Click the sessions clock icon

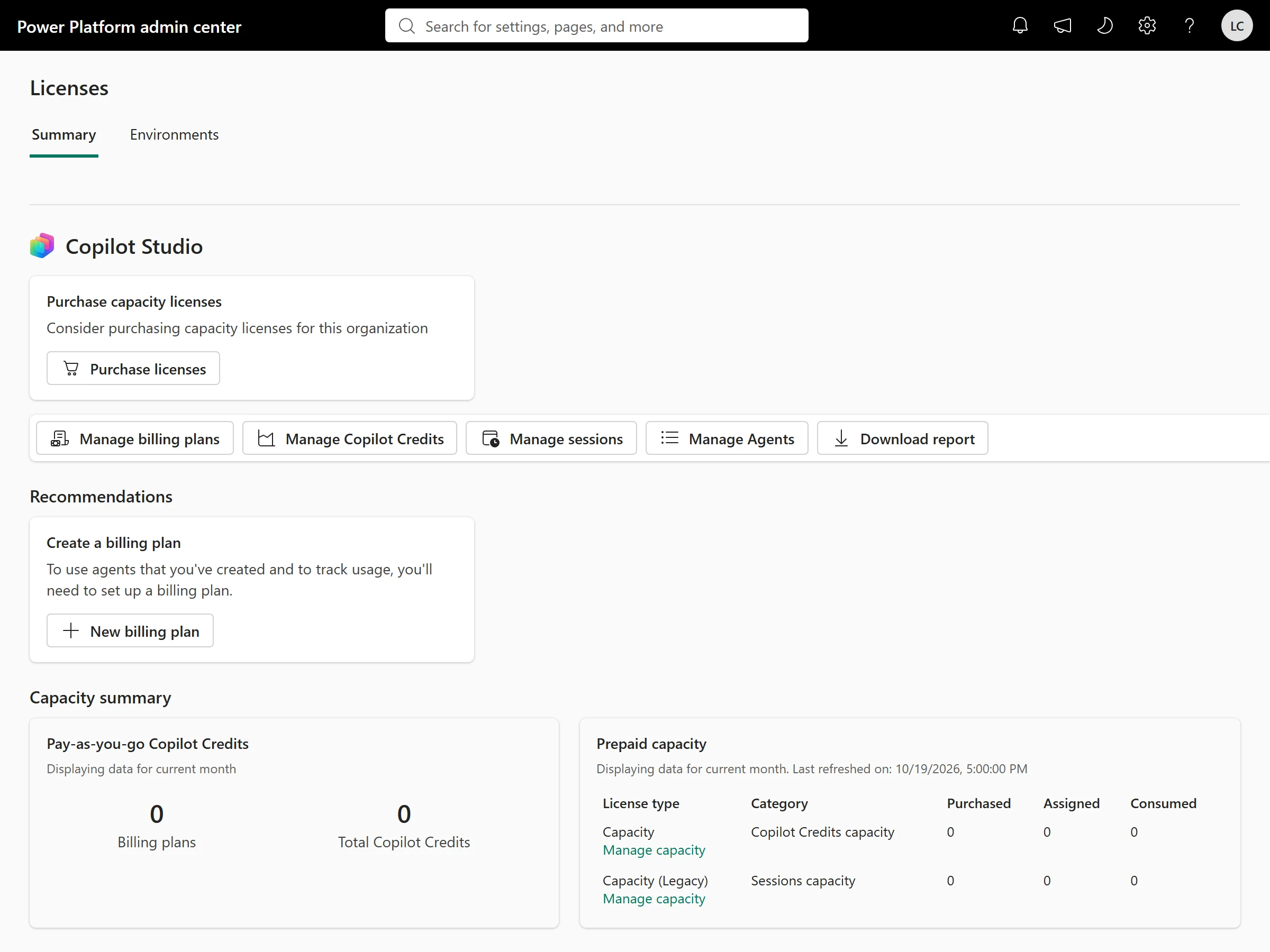491,438
